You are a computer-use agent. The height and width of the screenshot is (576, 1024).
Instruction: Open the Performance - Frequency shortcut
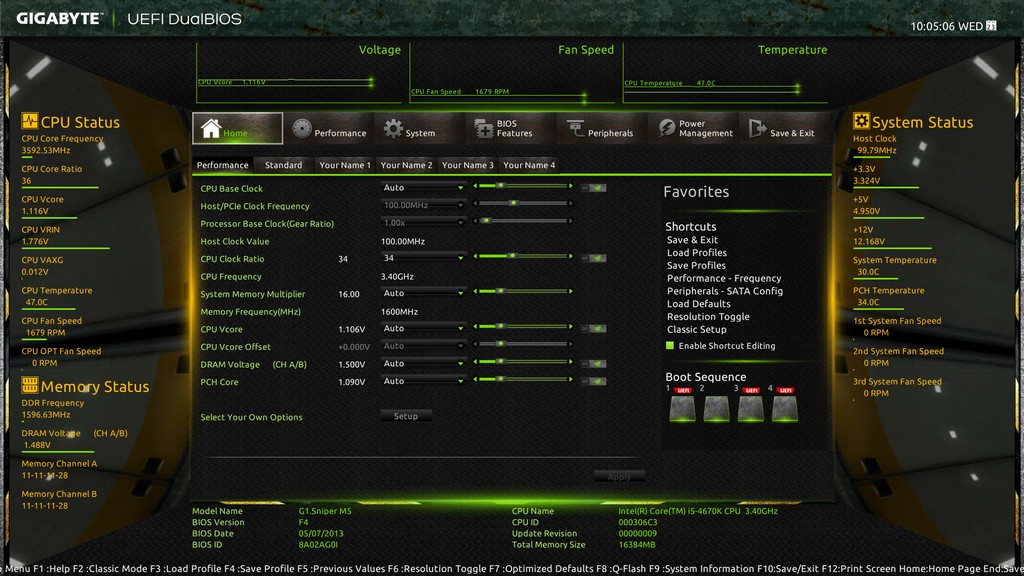coord(724,278)
